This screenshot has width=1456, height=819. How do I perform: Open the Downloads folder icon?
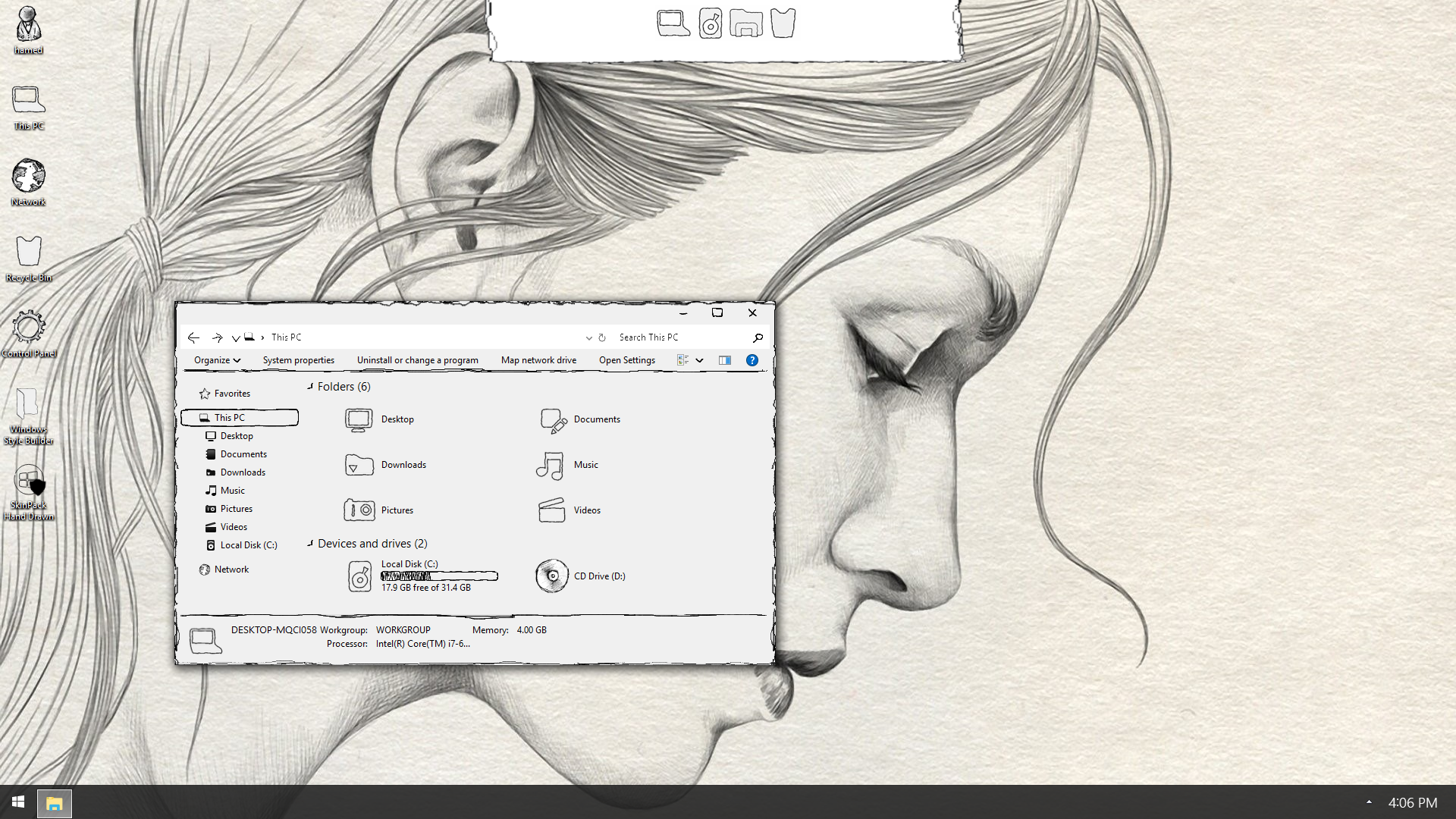[359, 465]
